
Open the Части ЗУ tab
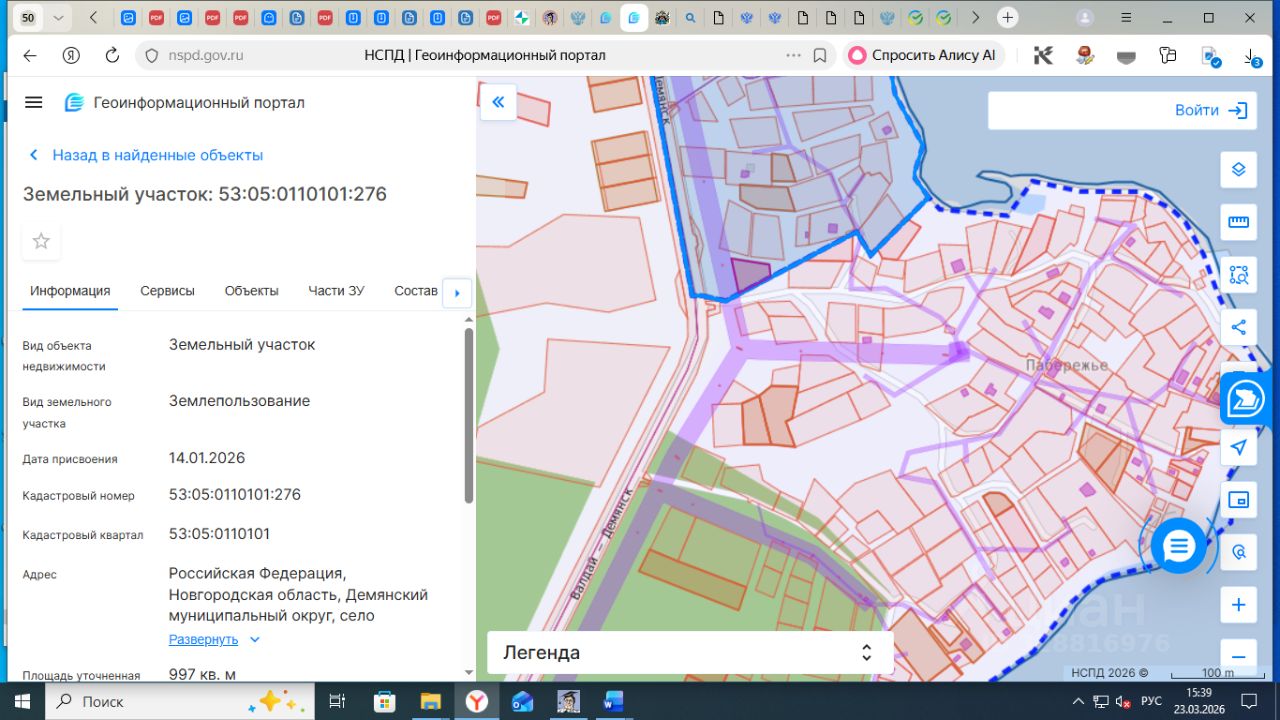coord(336,291)
